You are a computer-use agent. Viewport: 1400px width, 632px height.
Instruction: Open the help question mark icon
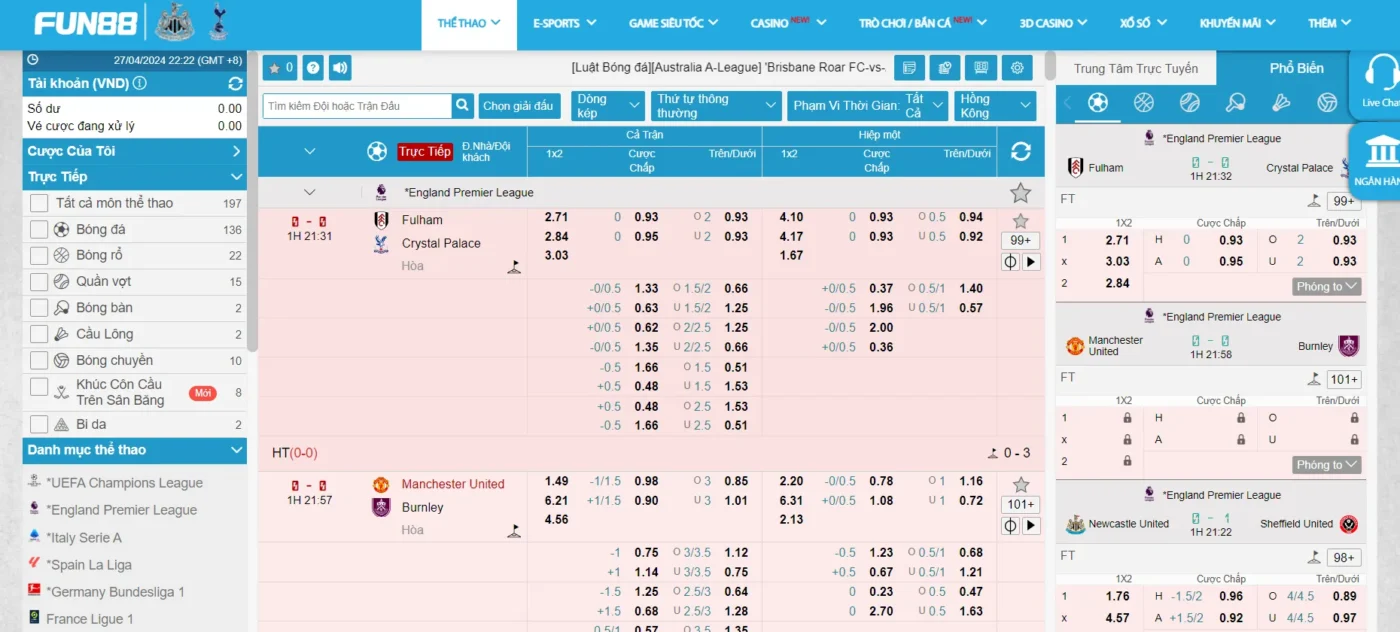[313, 68]
